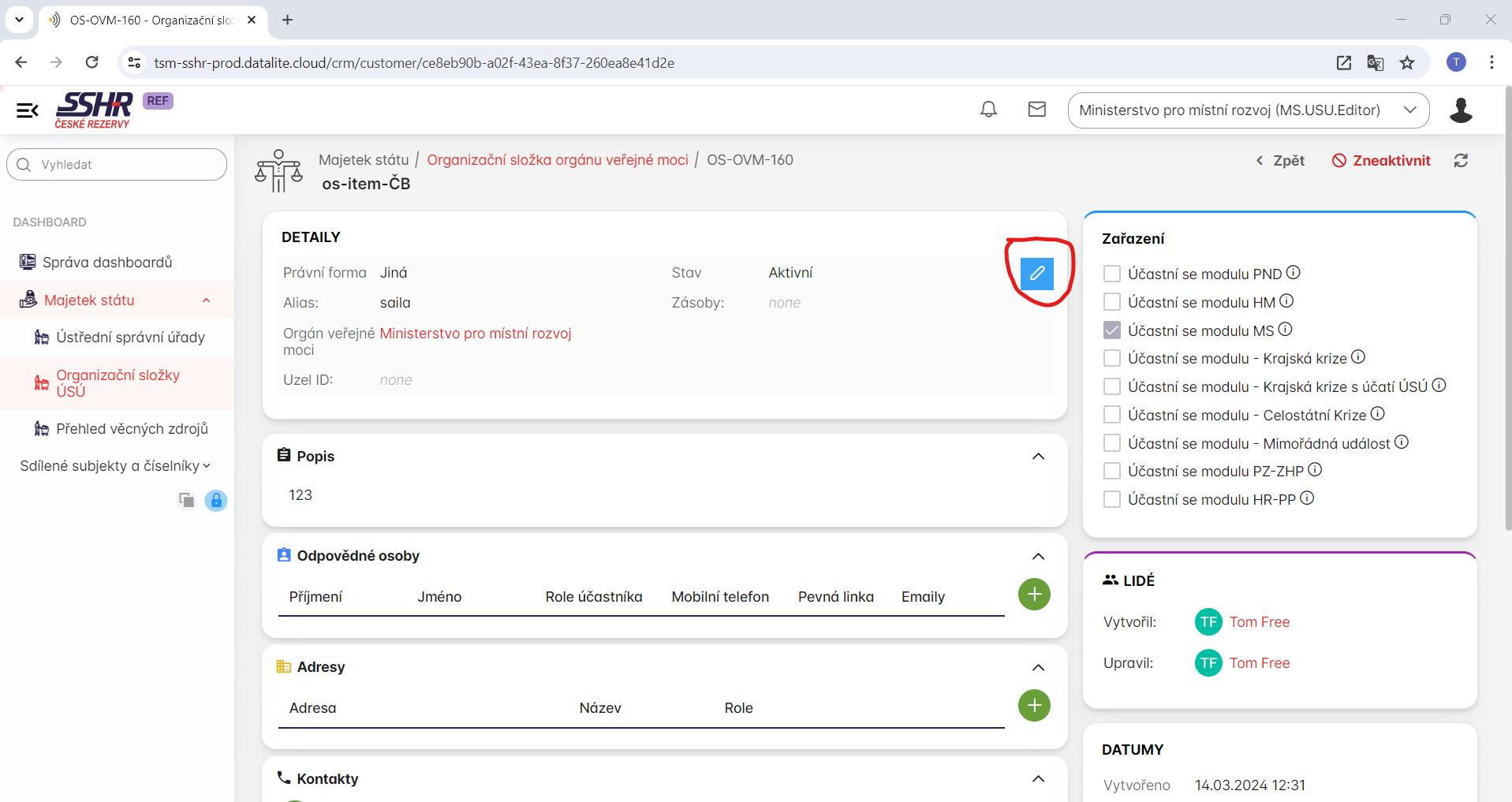Expand Sdílené subjekty a číselníky menu
1512x802 pixels.
[115, 466]
